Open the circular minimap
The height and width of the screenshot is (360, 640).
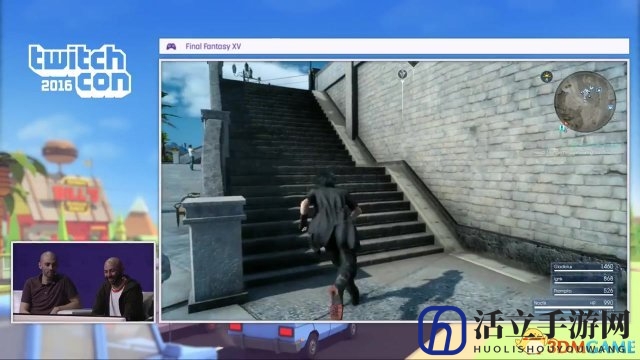pos(585,102)
